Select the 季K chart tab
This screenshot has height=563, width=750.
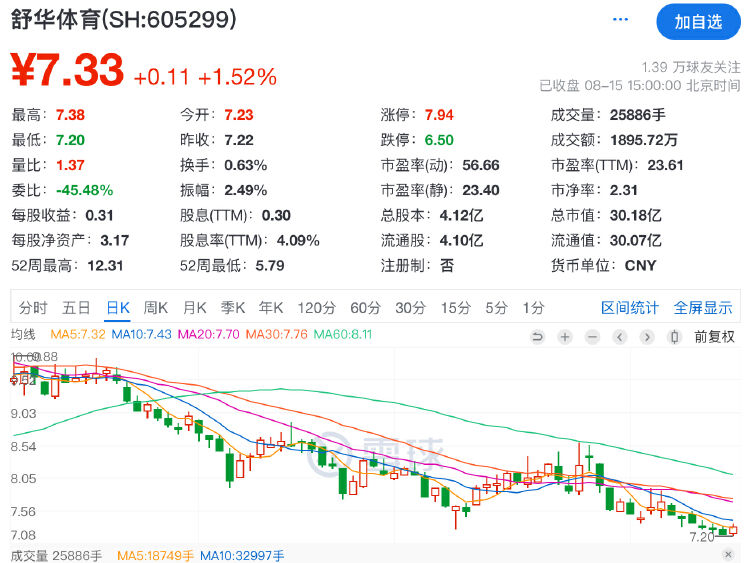[x=233, y=308]
